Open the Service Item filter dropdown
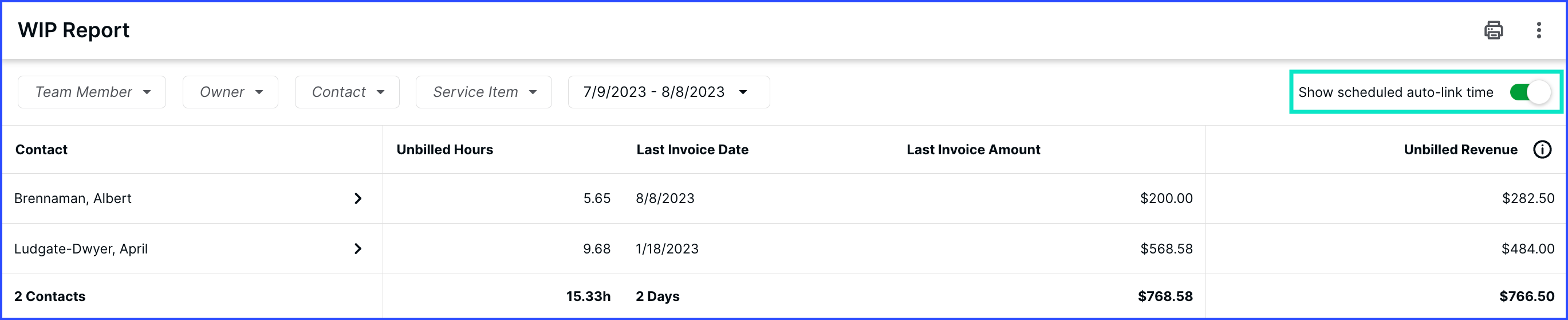The width and height of the screenshot is (1568, 320). (x=483, y=92)
